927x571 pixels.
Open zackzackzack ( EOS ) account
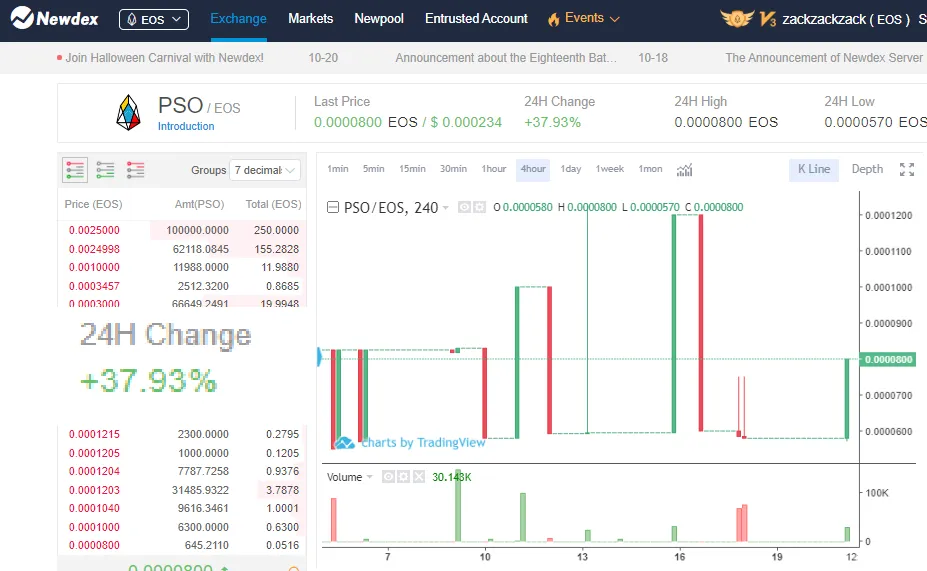846,20
